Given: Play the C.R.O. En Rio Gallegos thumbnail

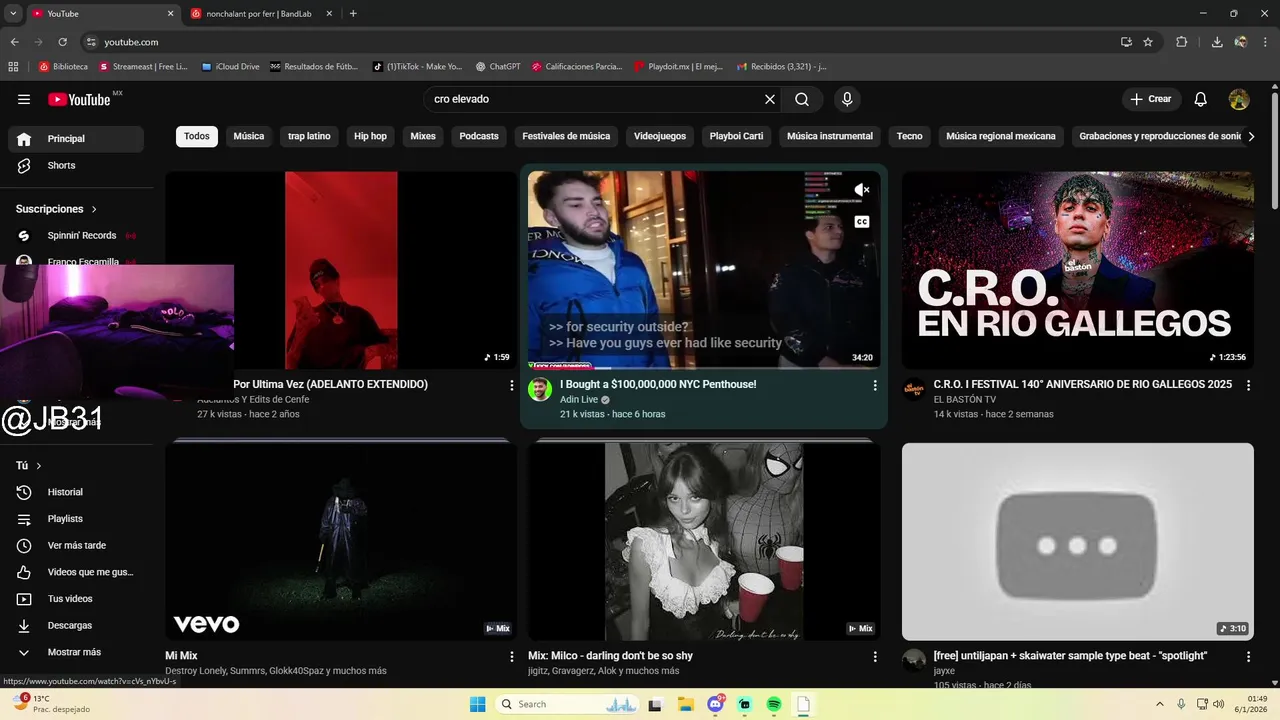Looking at the screenshot, I should [1077, 270].
